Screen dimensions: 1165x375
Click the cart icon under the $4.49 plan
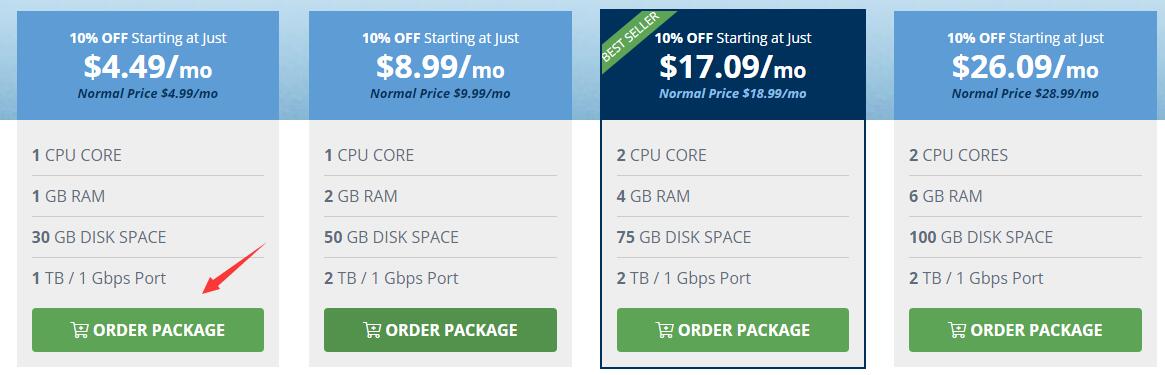[x=79, y=330]
